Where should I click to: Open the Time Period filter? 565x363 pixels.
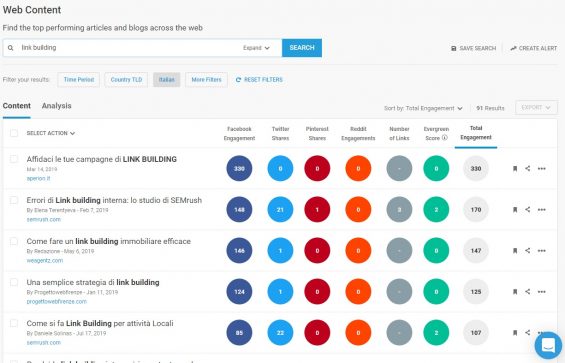79,80
